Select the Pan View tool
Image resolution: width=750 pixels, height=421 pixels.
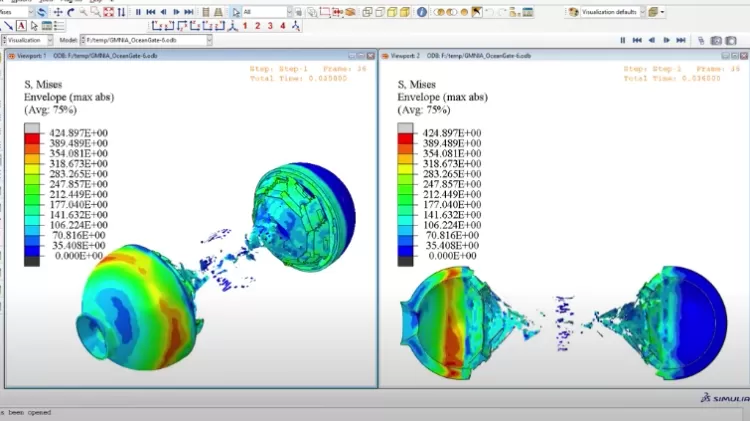pos(58,12)
